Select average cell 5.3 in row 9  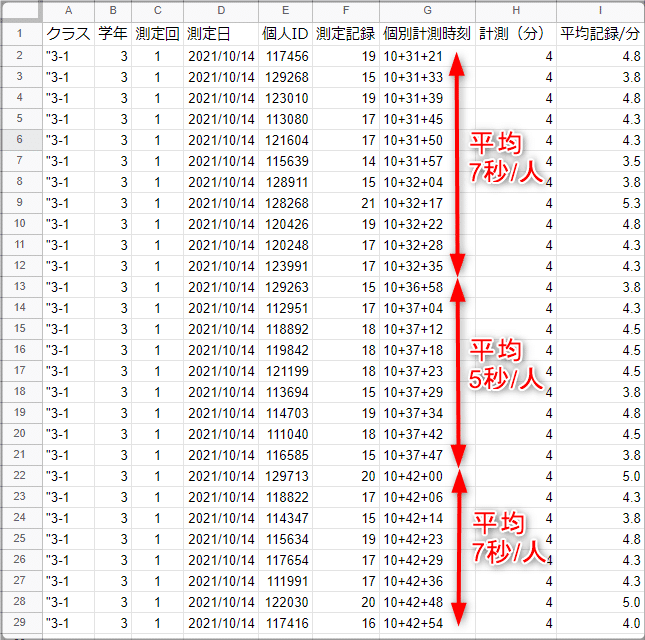tap(601, 203)
